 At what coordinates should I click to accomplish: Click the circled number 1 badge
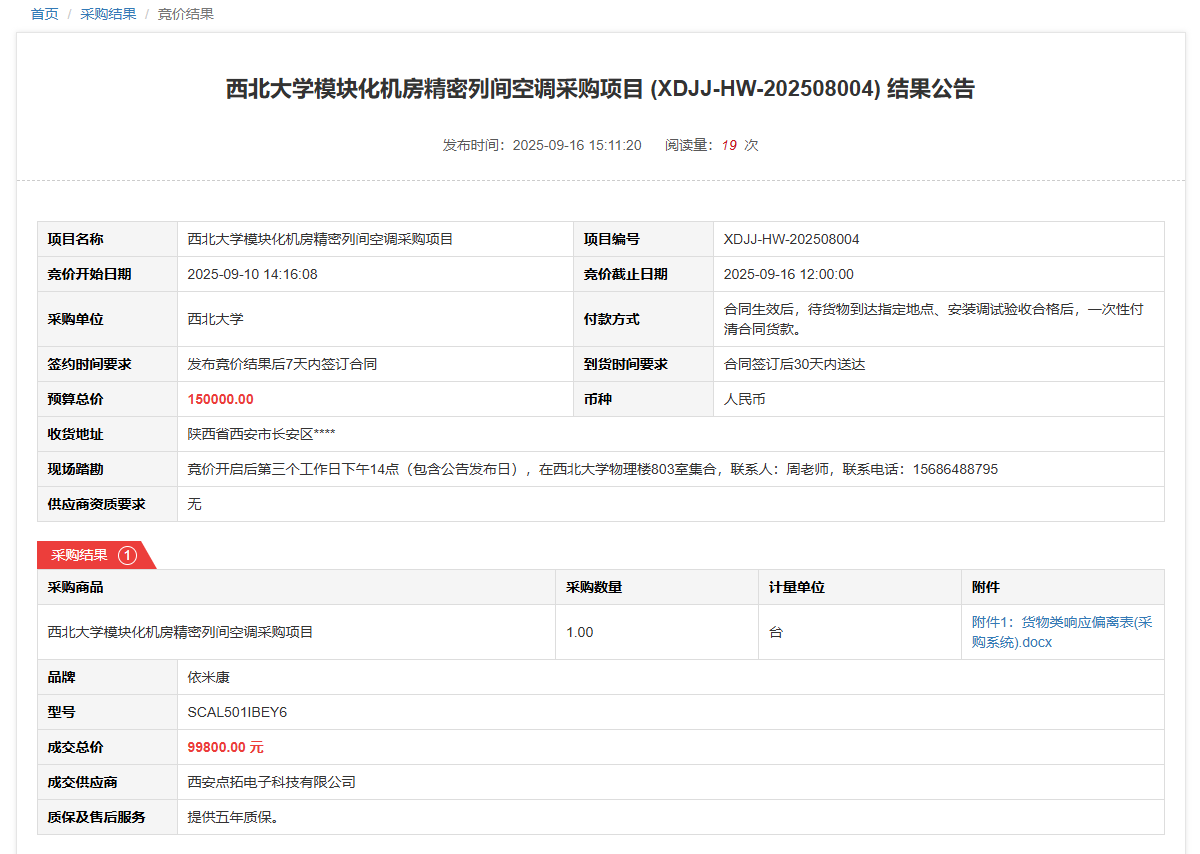pos(127,555)
